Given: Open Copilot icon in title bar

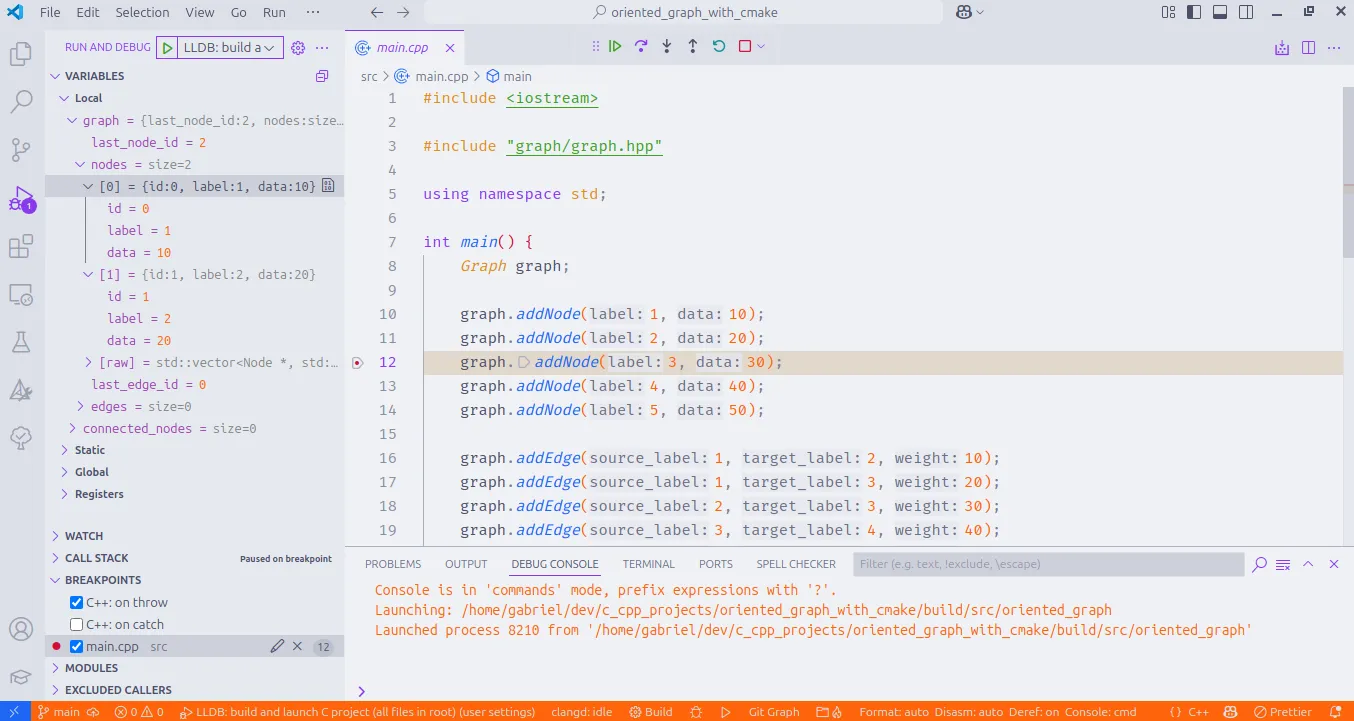Looking at the screenshot, I should tap(963, 12).
